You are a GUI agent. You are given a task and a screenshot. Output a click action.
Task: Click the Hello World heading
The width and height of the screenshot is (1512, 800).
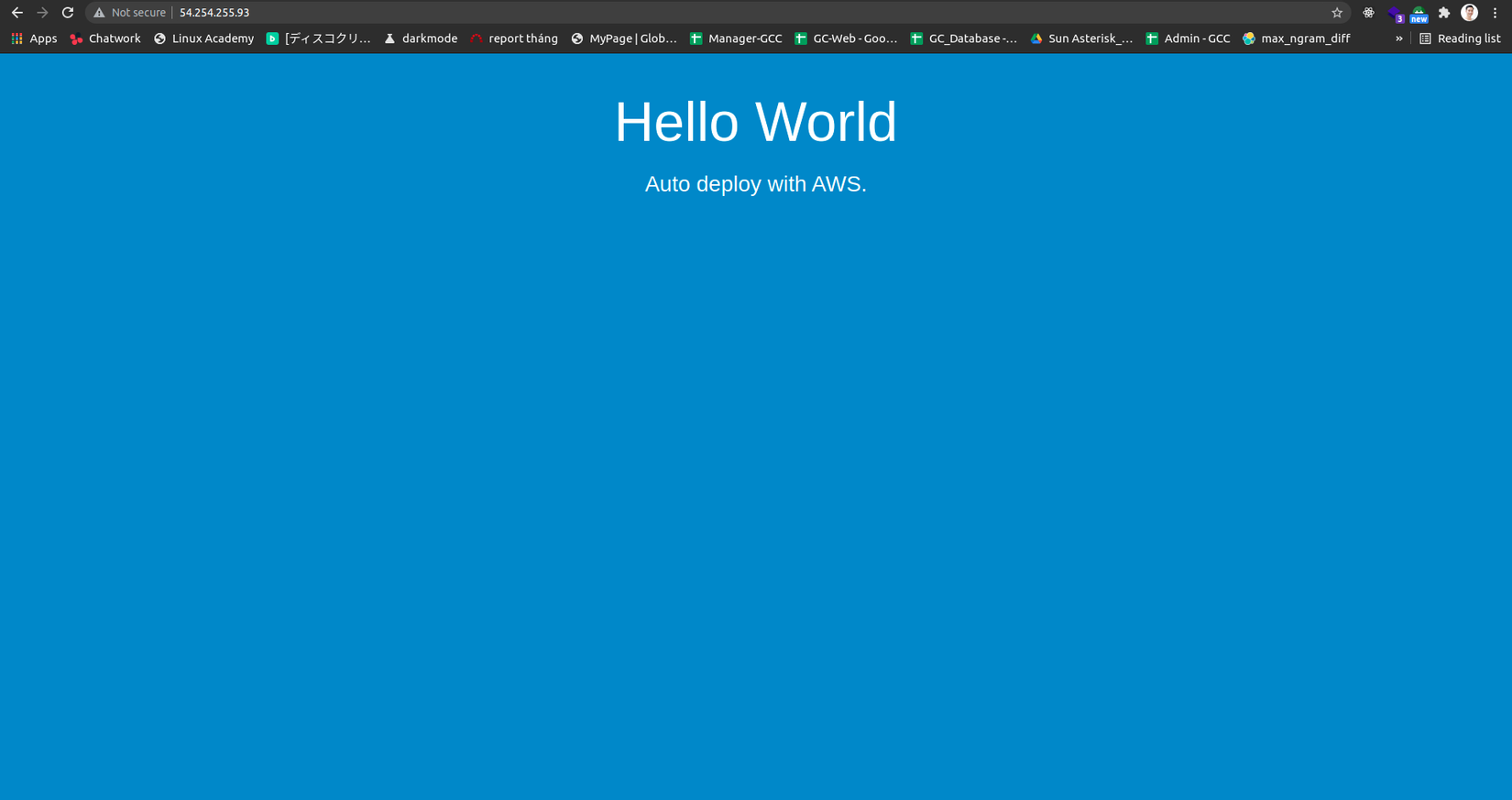756,122
